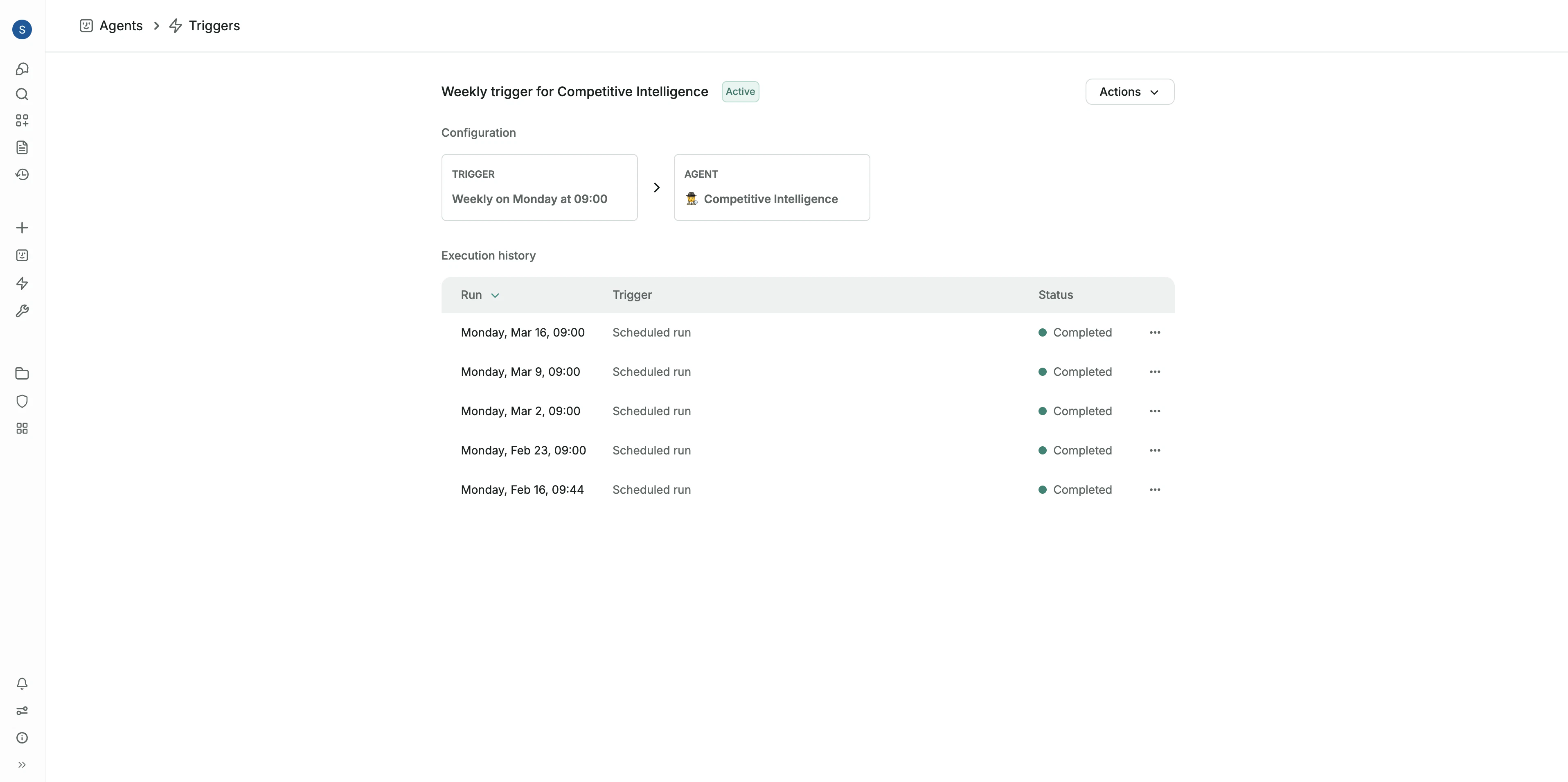Viewport: 1568px width, 782px height.
Task: Click the Weekly on Monday trigger card
Action: click(539, 188)
